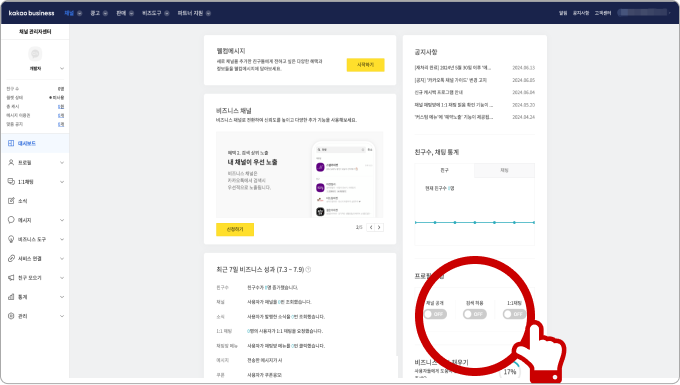Select 비즈도구 in top navigation
The width and height of the screenshot is (680, 385).
coord(152,13)
